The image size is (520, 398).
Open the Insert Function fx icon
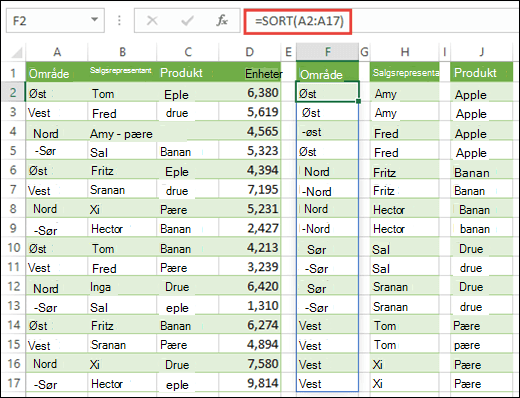(222, 21)
